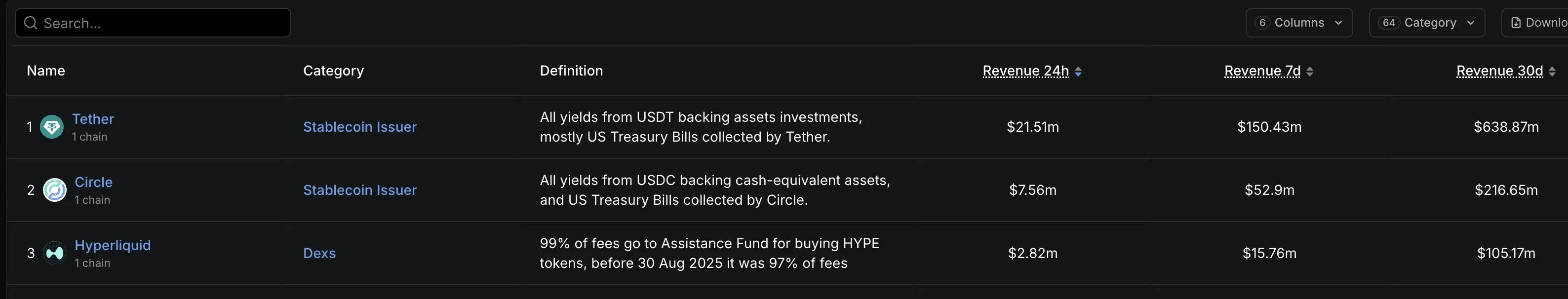Click the Circle logo icon
Screen dimensions: 1568x299
[x=55, y=190]
